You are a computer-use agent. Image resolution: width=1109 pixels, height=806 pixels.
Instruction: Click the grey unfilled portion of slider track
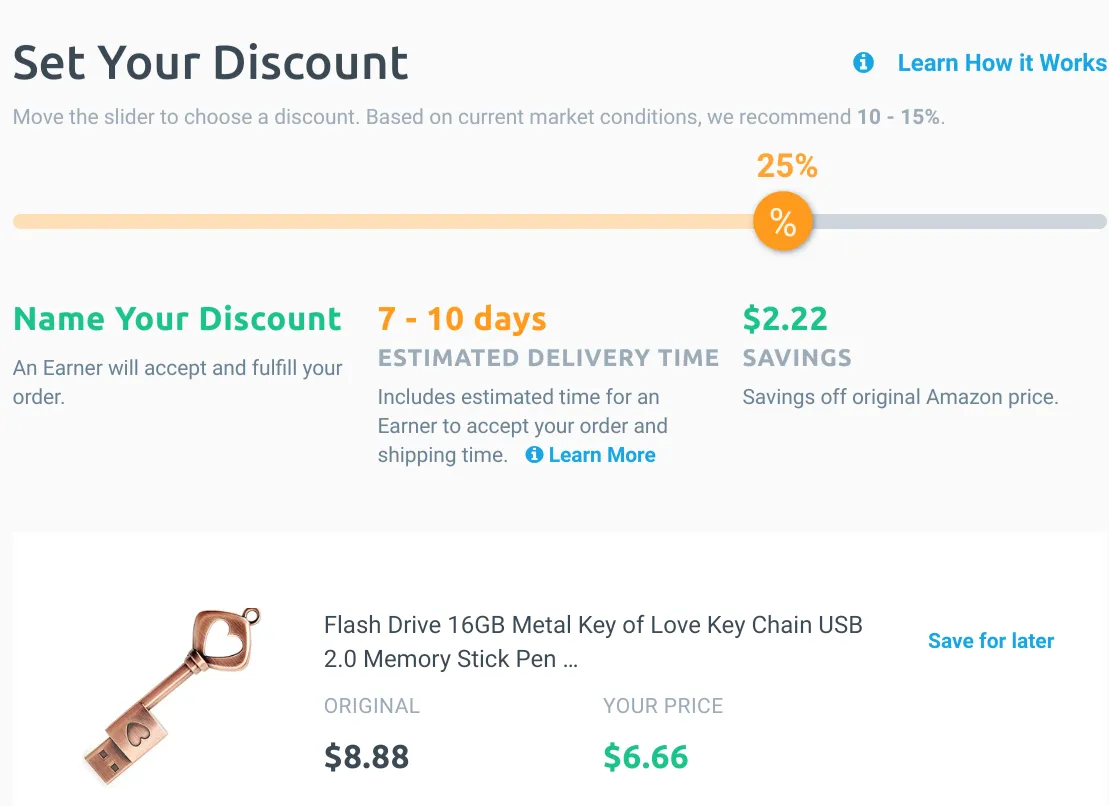click(x=960, y=221)
